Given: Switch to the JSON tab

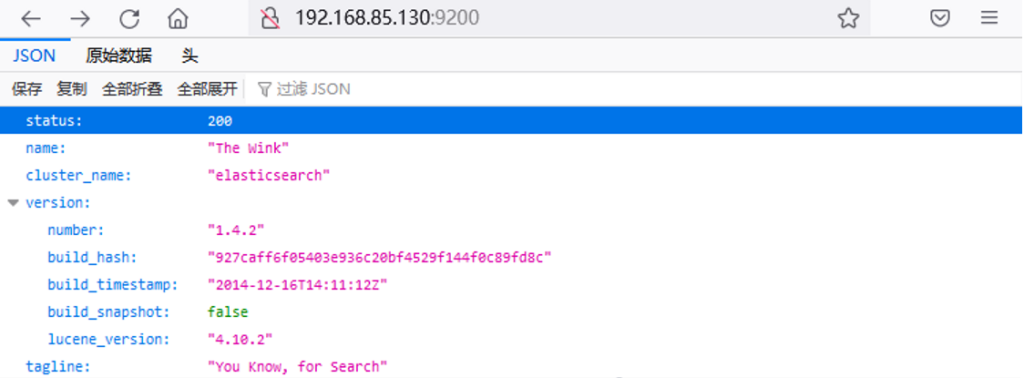Looking at the screenshot, I should point(35,56).
